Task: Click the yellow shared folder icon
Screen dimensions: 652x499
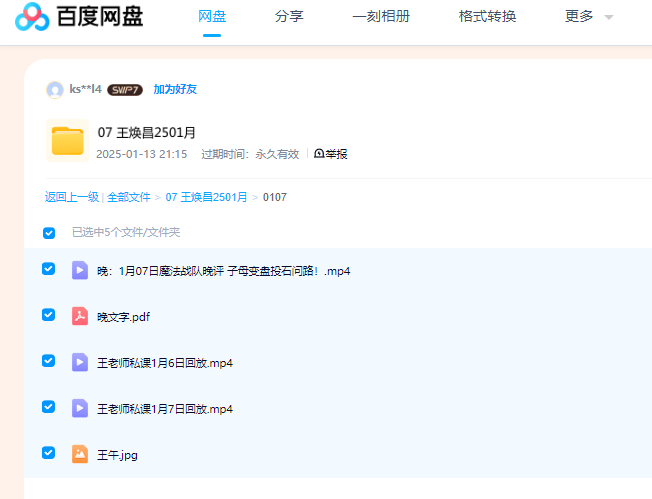Action: pos(67,141)
